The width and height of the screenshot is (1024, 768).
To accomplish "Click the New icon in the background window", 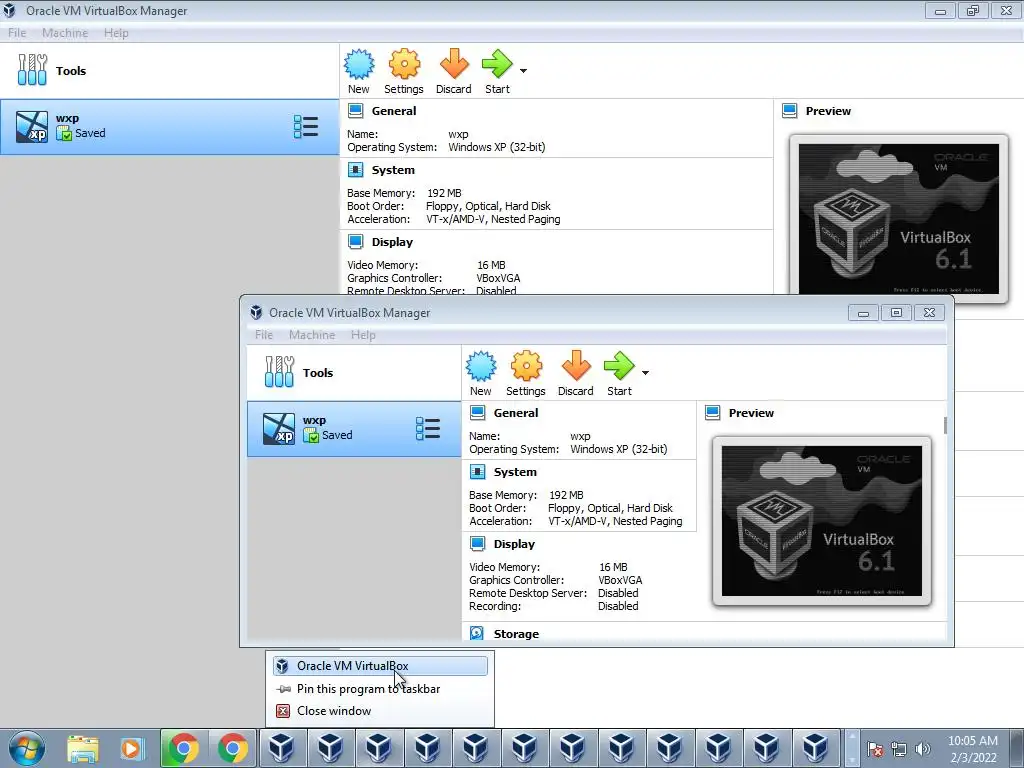I will [x=359, y=64].
